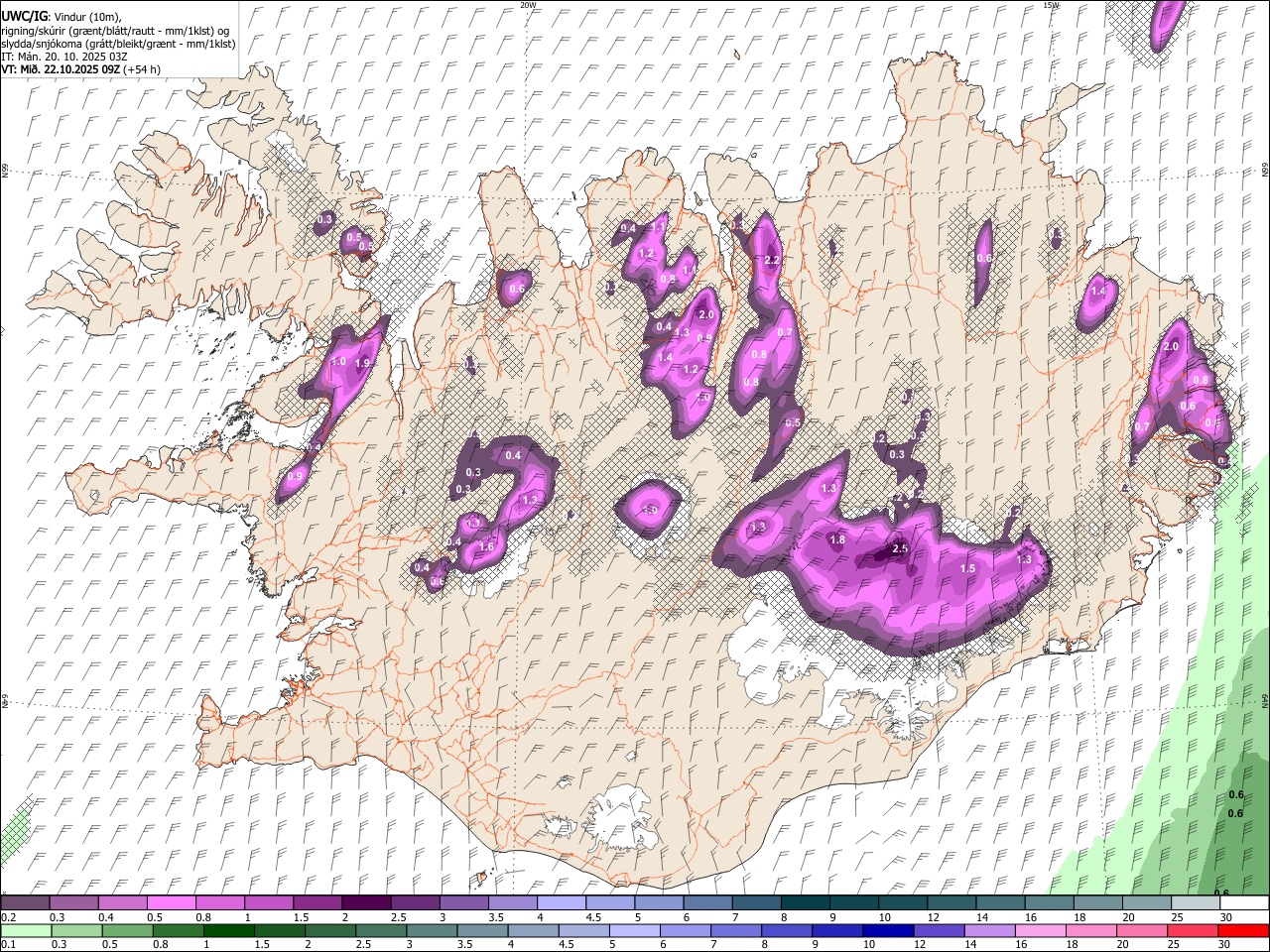The width and height of the screenshot is (1270, 952).
Task: Select darkest green lower swatch starting at 1
Action: (229, 931)
